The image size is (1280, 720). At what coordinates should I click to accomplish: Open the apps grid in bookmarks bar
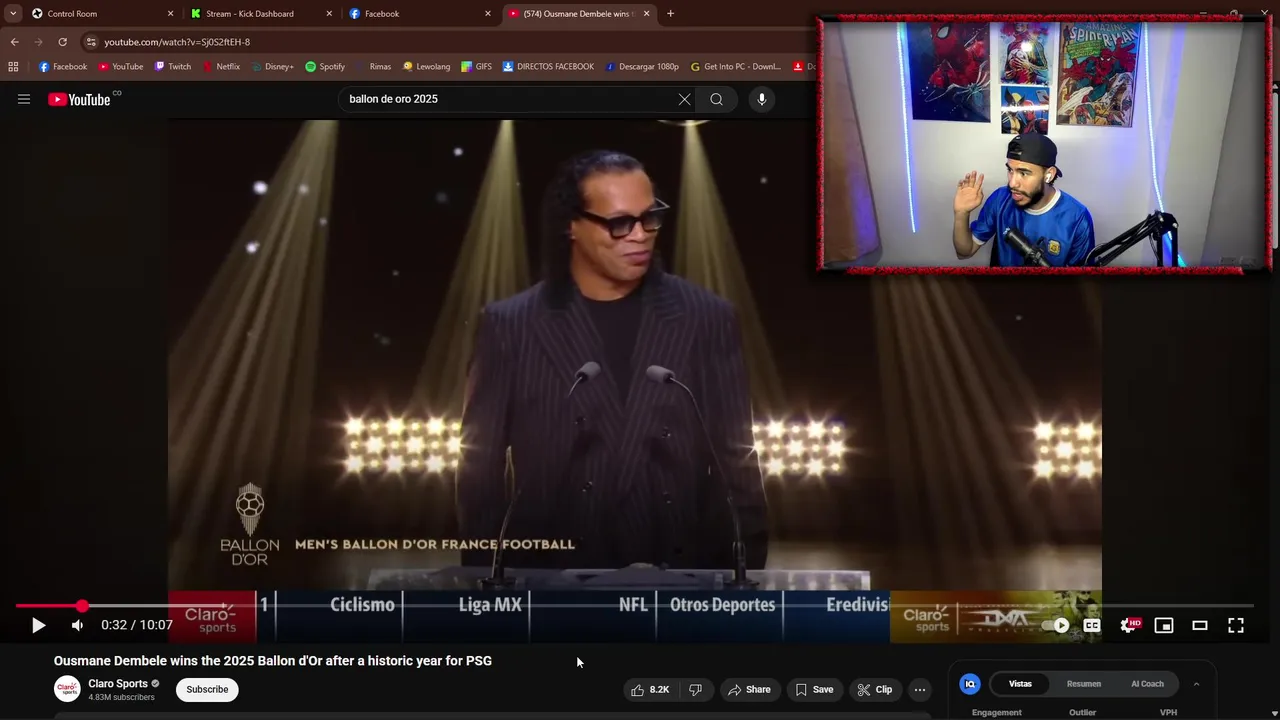click(13, 67)
